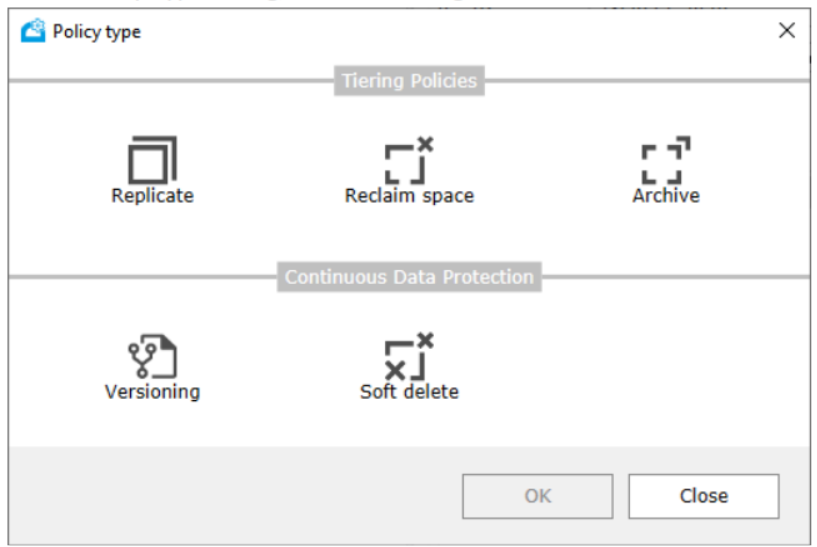This screenshot has height=547, width=817.
Task: Click the Soft delete text label
Action: 409,392
